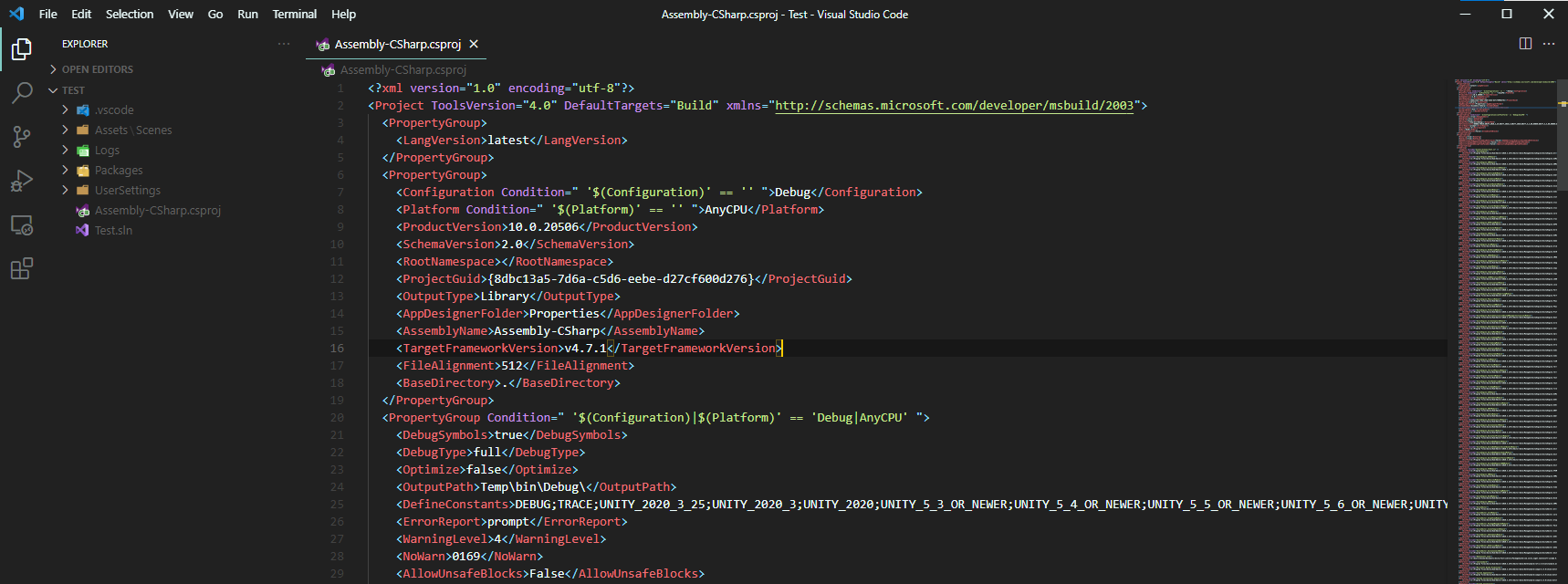The height and width of the screenshot is (584, 1568).
Task: Open the File menu
Action: point(48,14)
